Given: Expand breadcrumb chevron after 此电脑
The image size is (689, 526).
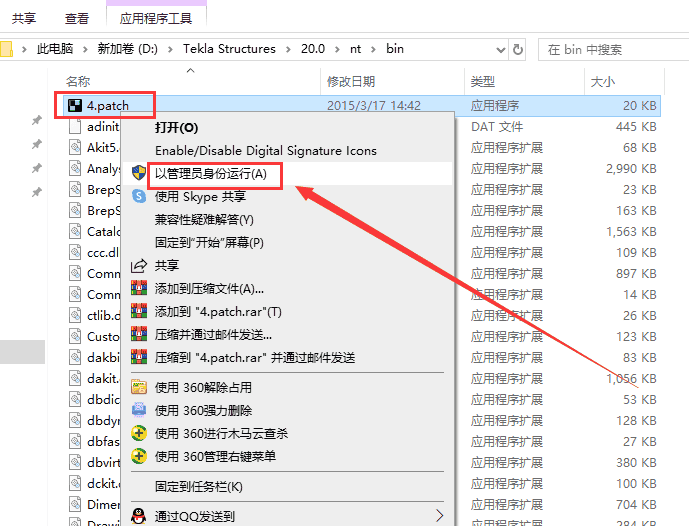Looking at the screenshot, I should coord(85,49).
